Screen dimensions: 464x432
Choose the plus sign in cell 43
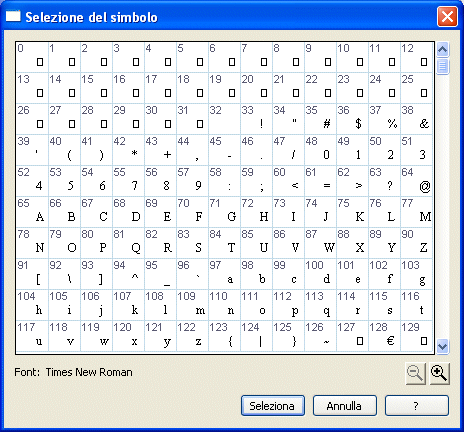pos(160,150)
